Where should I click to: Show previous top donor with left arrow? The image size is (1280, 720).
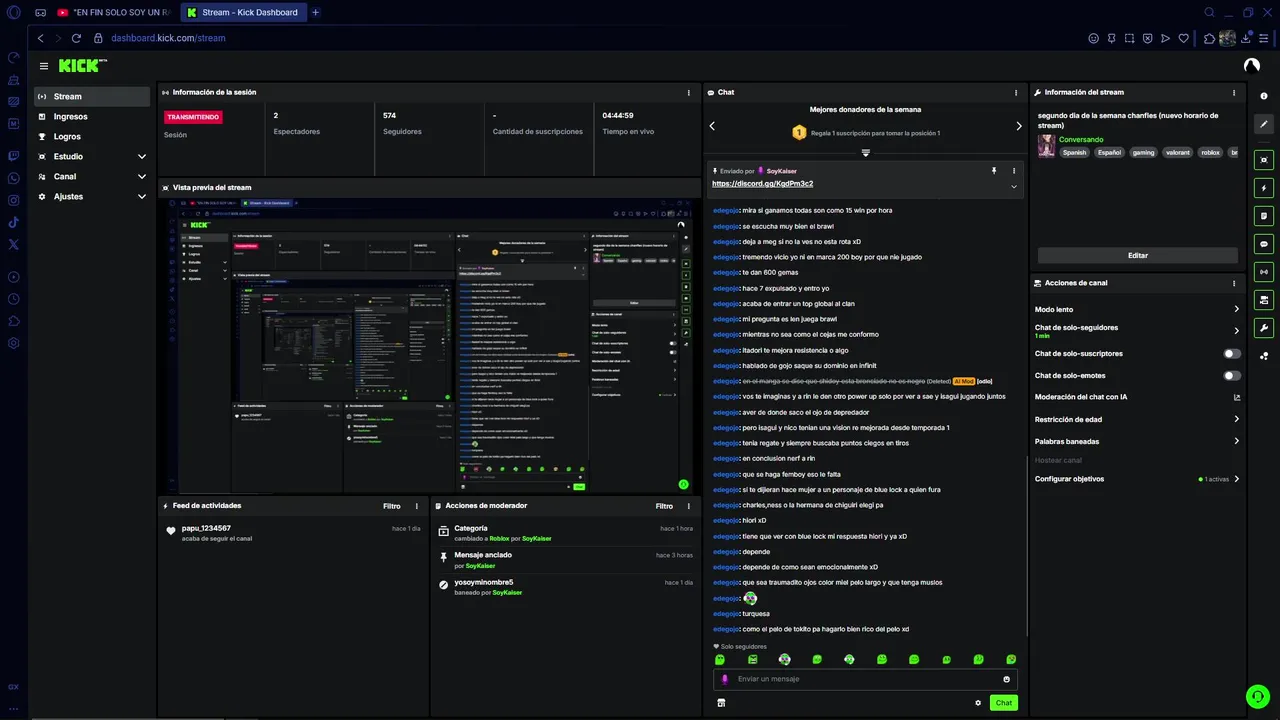pyautogui.click(x=712, y=126)
